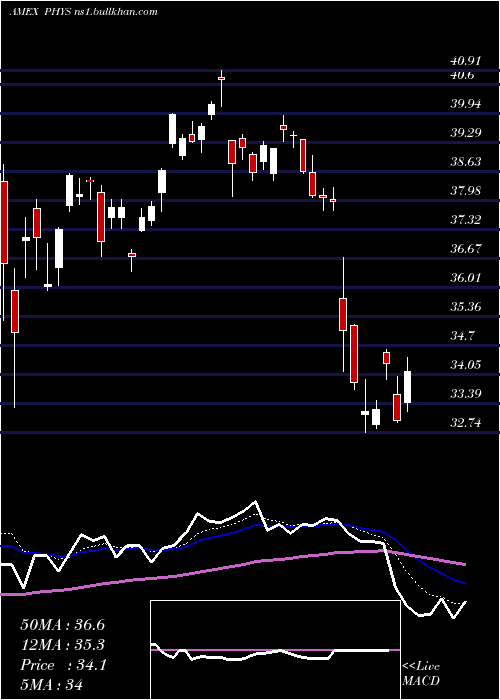Click the 38.63 price label
Viewport: 500px width, 700px height.
(x=466, y=162)
